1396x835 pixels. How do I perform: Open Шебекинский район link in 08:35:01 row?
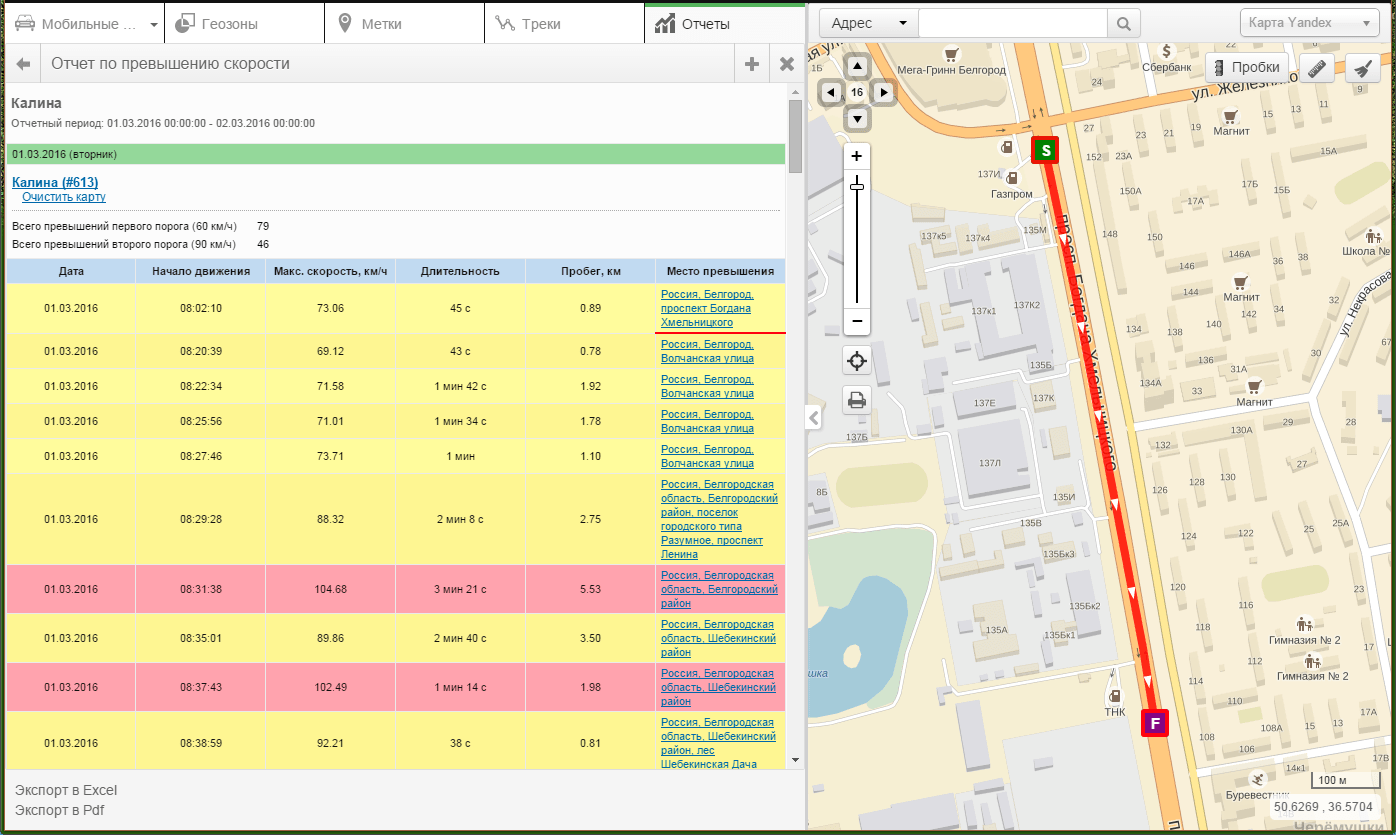coord(718,638)
